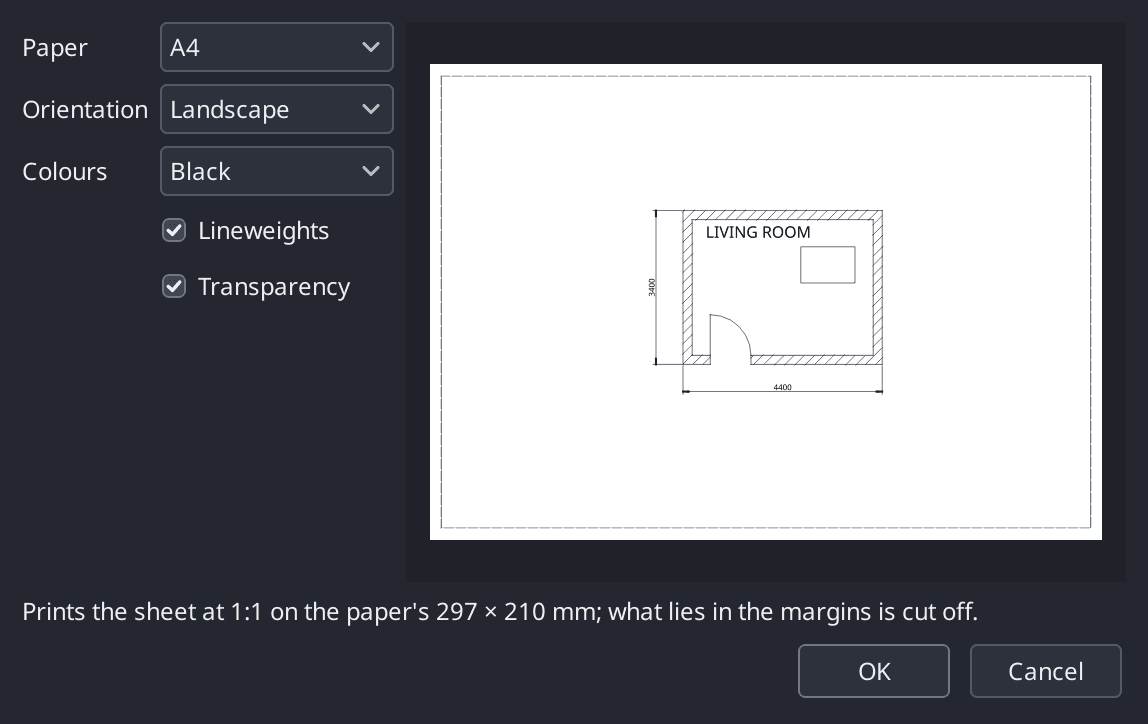Screen dimensions: 1148x724
Task: Click the 3400 dimension text in preview
Action: [x=652, y=287]
